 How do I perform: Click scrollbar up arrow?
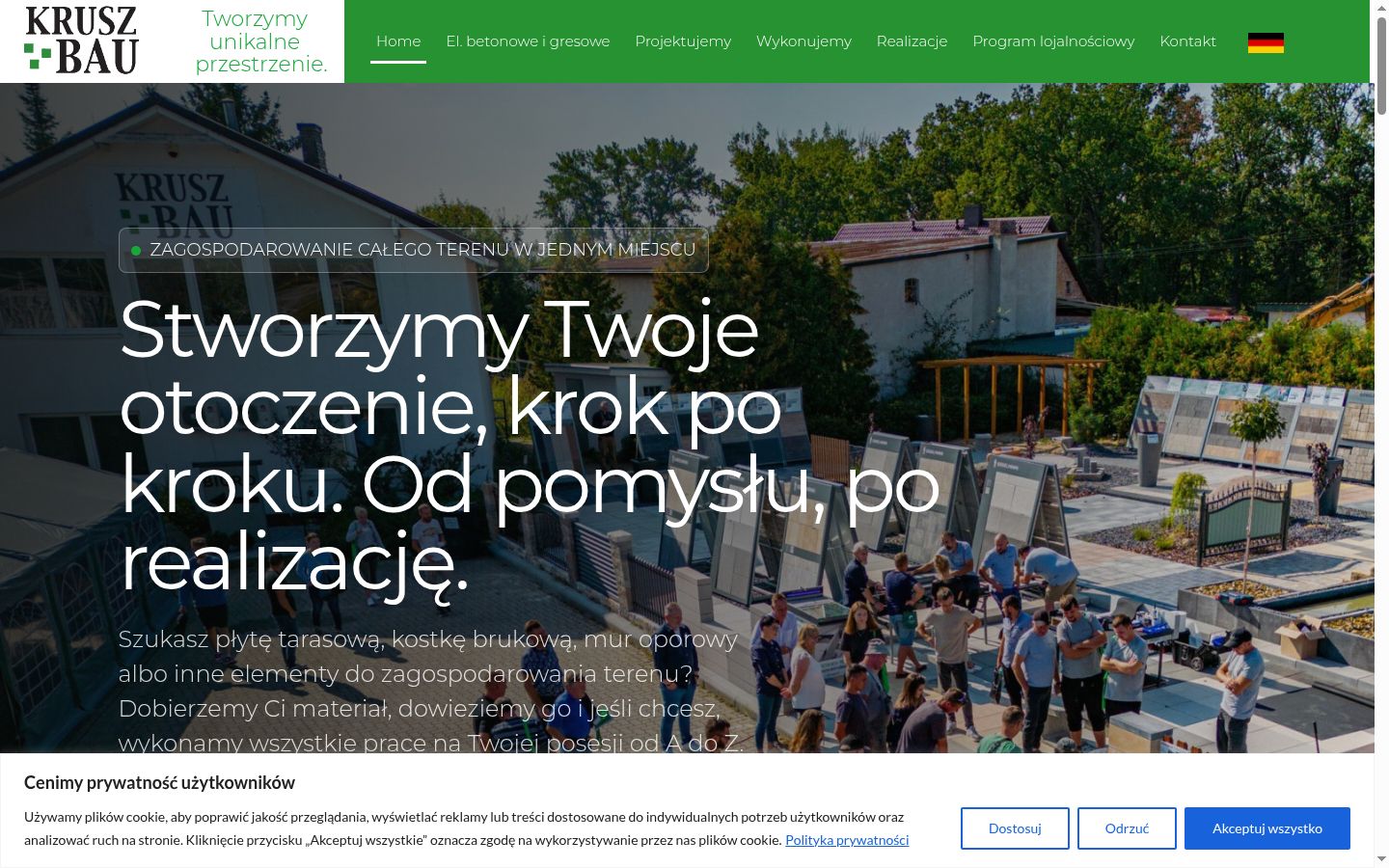(x=1381, y=8)
